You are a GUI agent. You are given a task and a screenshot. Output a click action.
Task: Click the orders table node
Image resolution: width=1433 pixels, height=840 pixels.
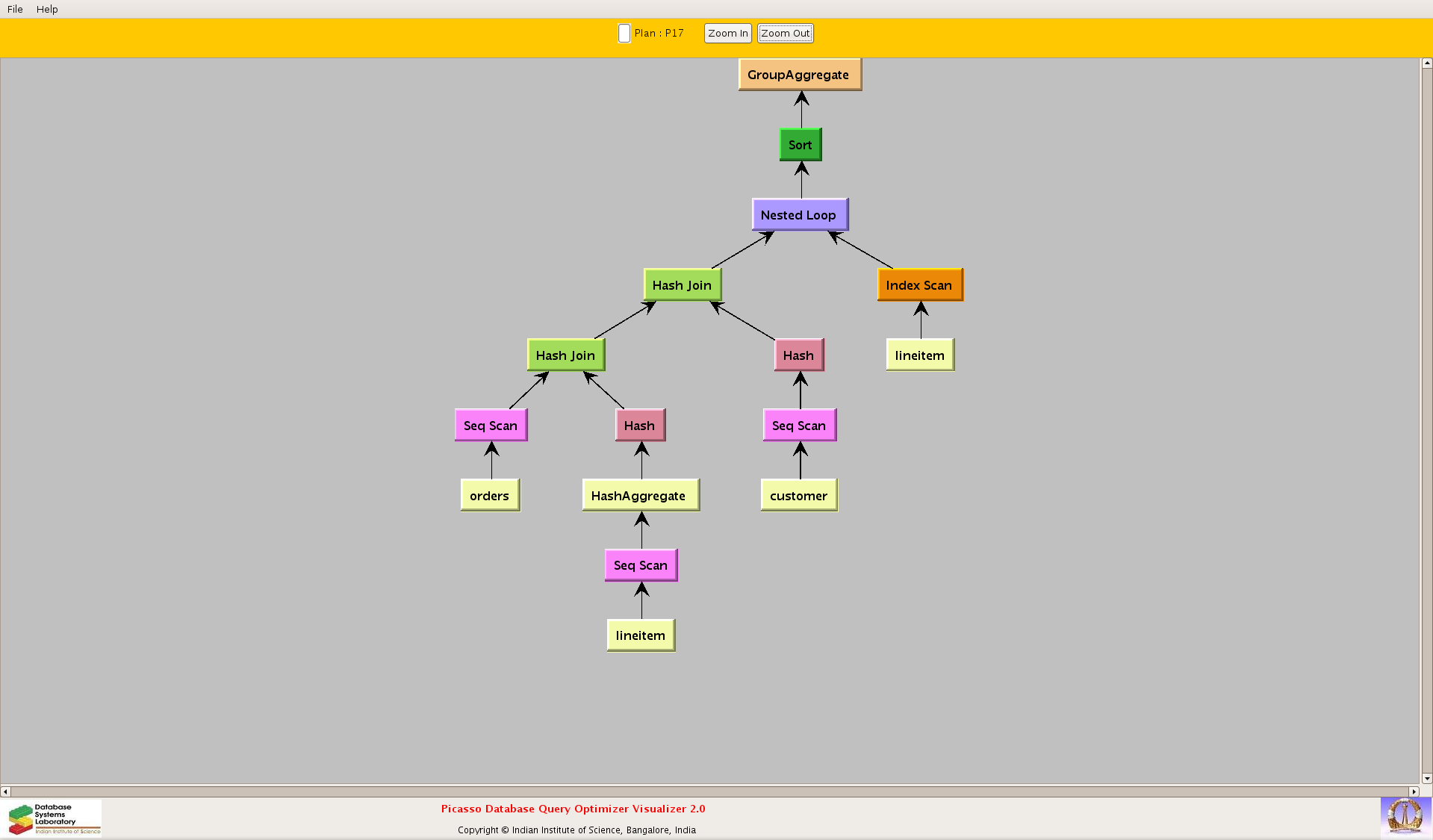[490, 496]
